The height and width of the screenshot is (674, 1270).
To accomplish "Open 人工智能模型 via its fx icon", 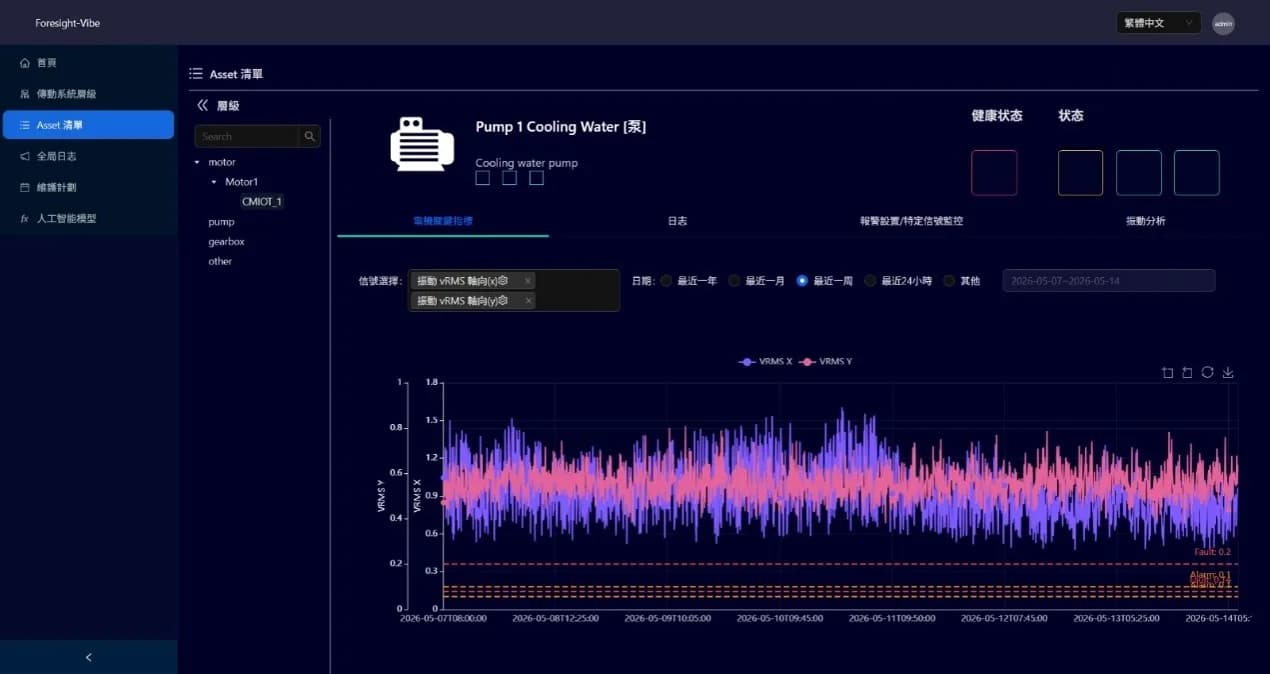I will coord(24,218).
